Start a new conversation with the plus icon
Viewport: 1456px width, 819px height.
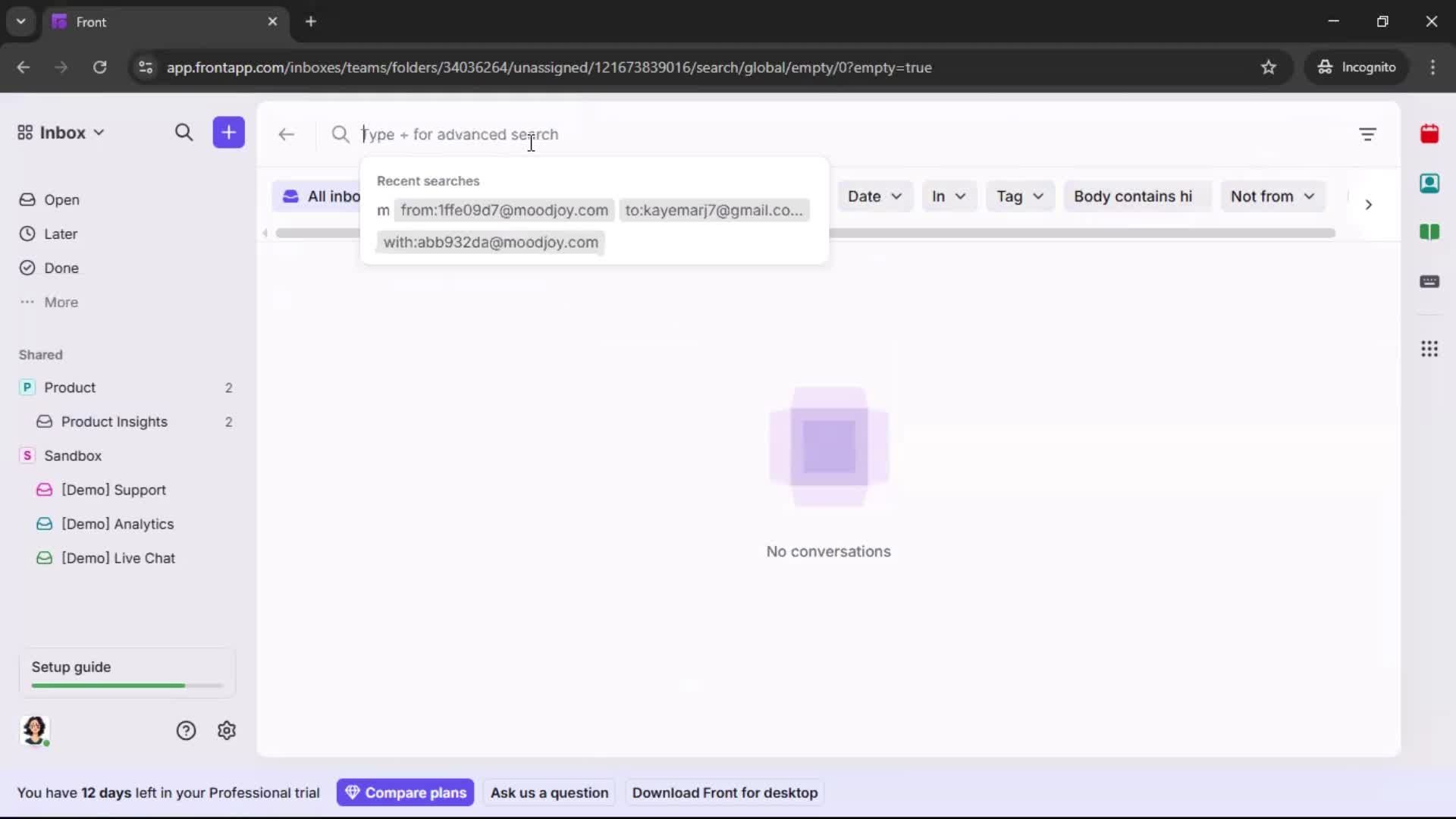228,132
